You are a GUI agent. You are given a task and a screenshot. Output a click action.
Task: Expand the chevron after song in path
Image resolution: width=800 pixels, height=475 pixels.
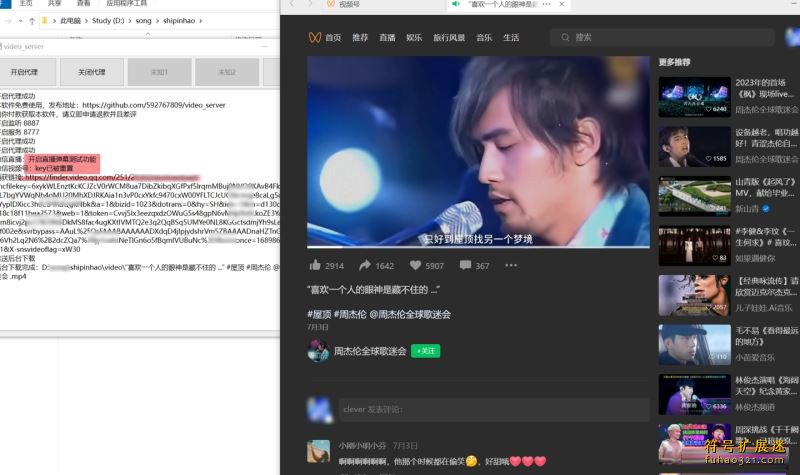coord(157,21)
